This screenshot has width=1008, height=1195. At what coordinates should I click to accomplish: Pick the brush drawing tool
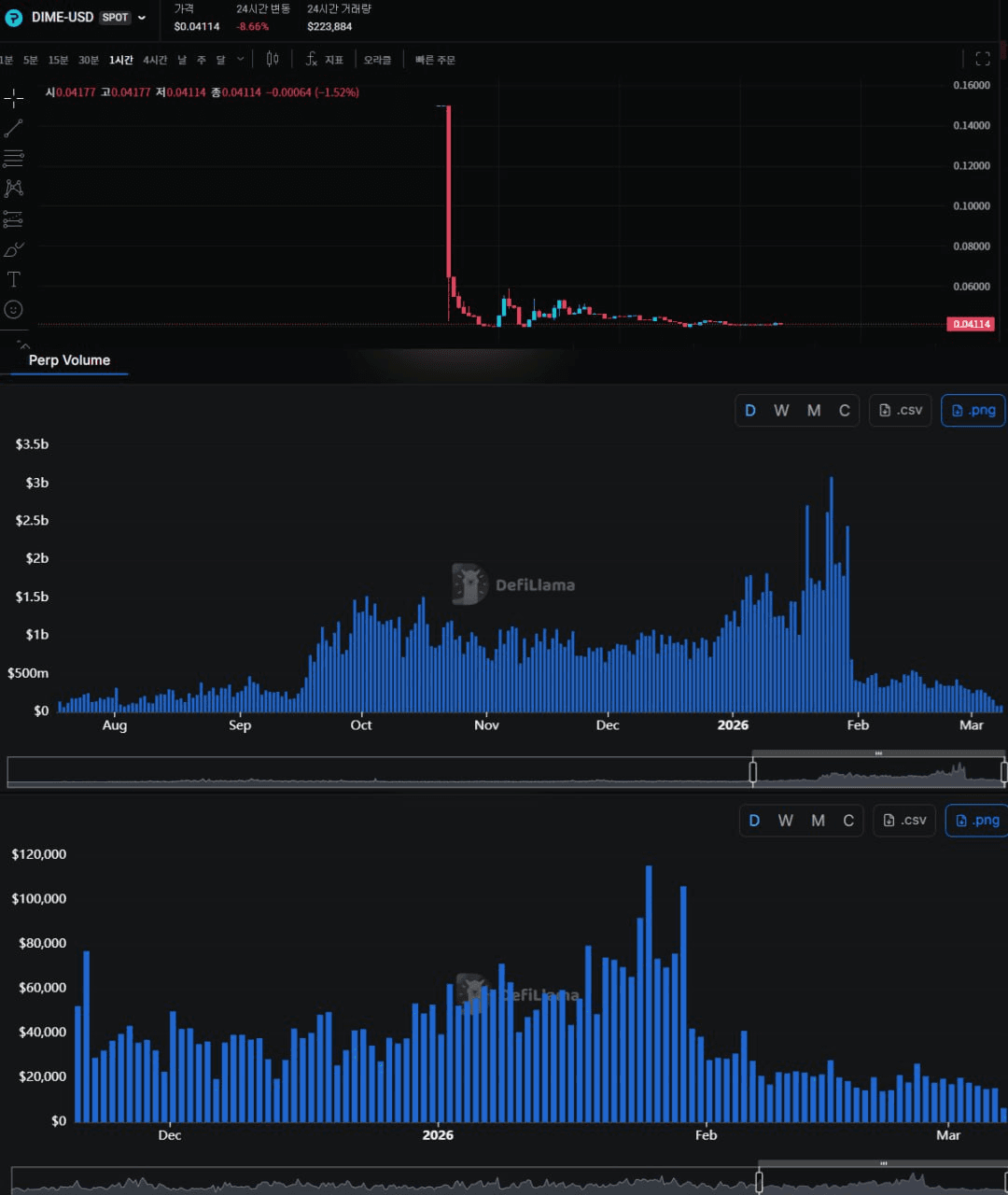click(x=13, y=249)
